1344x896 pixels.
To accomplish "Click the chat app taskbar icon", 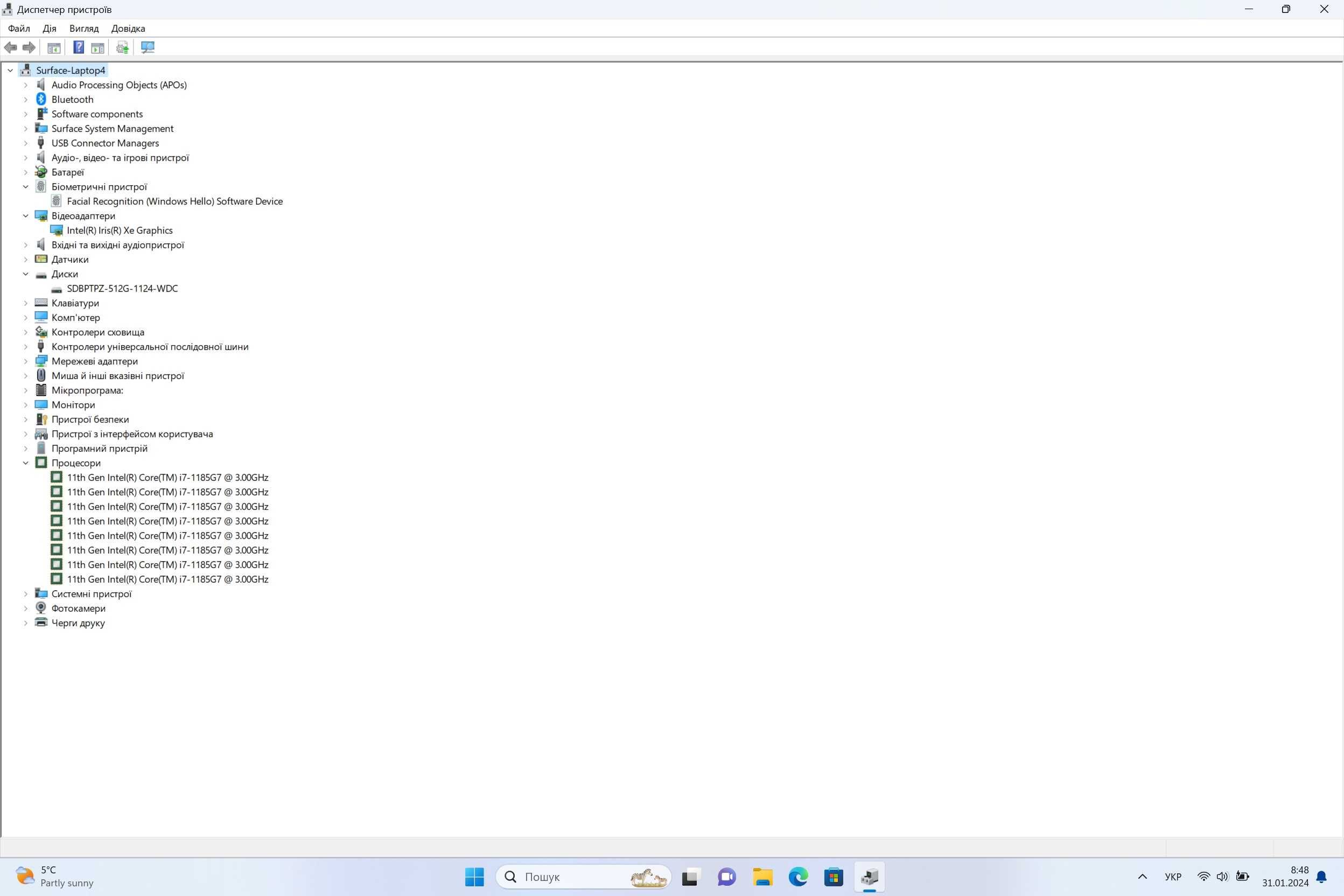I will pyautogui.click(x=726, y=877).
